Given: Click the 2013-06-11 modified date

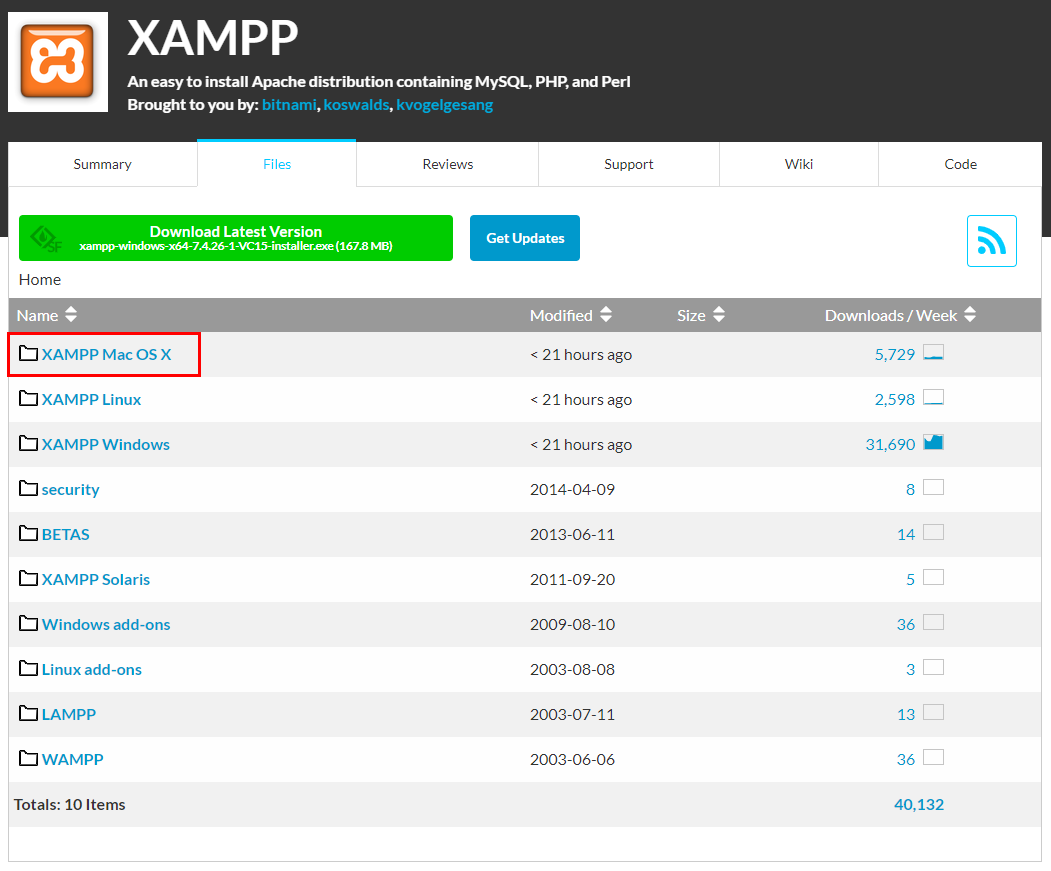Looking at the screenshot, I should click(572, 534).
